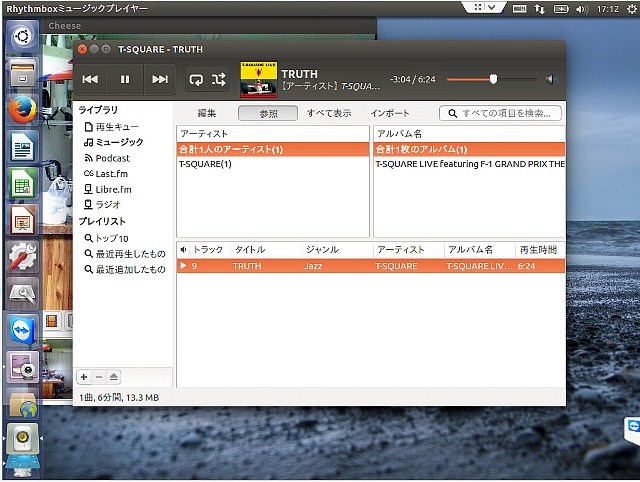Click the アーティスト browser column header
This screenshot has width=640, height=482.
click(x=273, y=134)
